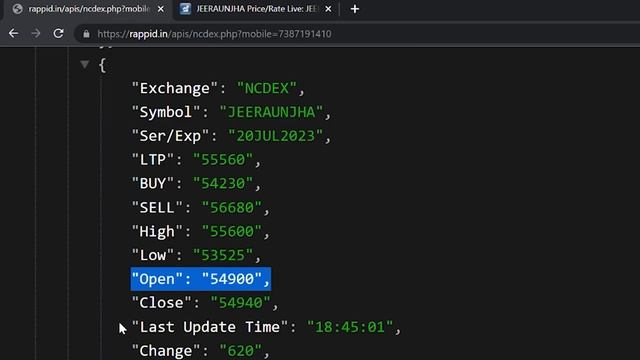Close the JEERAUNJHA Price/Rate Live tab
The image size is (640, 360).
(328, 9)
